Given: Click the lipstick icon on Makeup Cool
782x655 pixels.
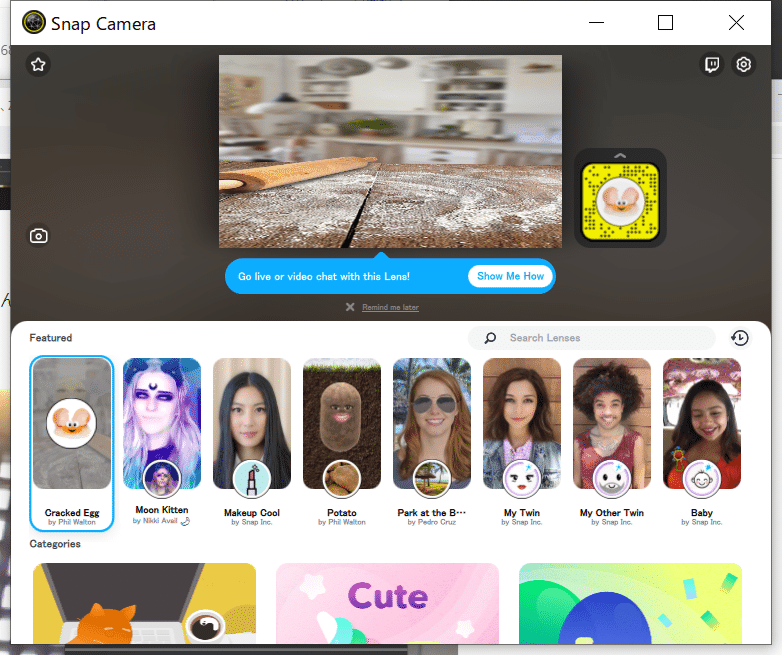Looking at the screenshot, I should pos(252,479).
